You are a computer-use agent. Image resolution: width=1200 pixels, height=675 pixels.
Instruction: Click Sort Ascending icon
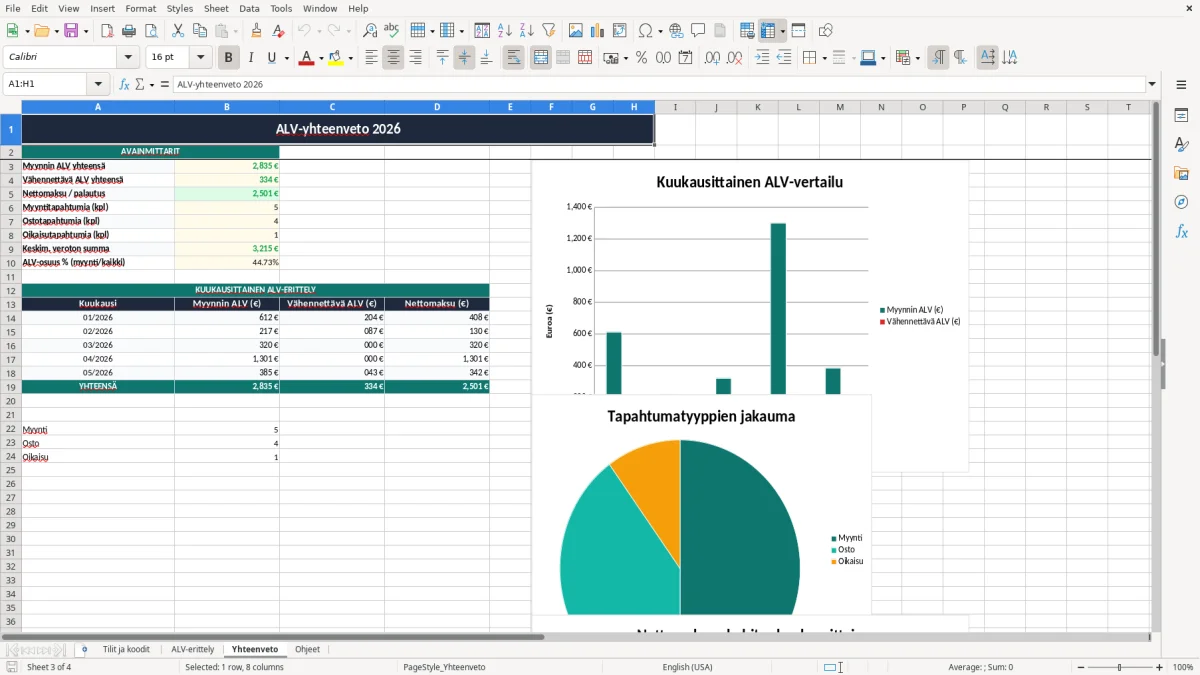click(504, 31)
